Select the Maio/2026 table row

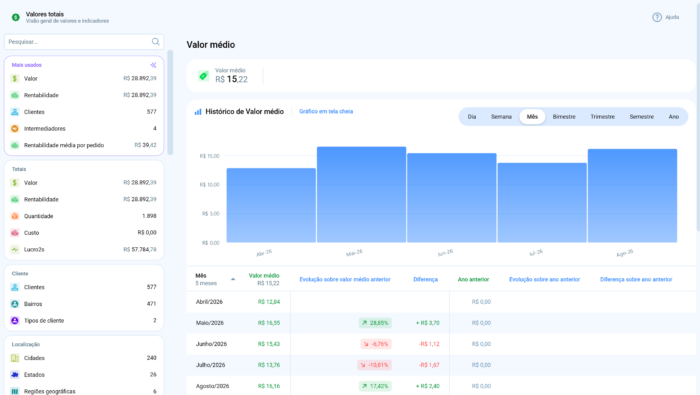441,323
